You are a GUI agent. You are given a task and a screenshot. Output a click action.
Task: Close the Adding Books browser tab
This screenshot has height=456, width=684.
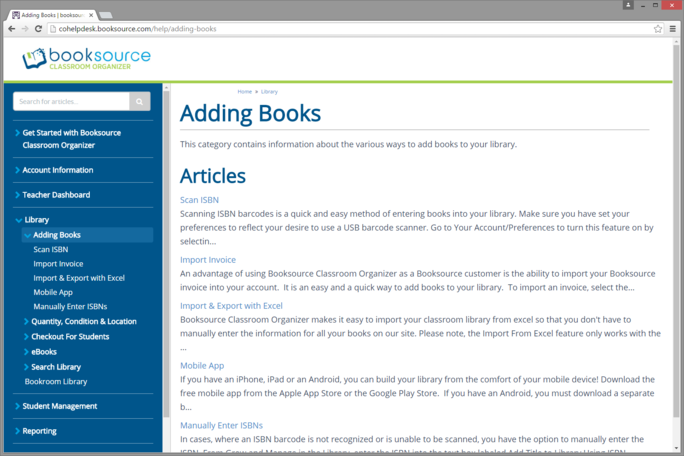pos(91,15)
